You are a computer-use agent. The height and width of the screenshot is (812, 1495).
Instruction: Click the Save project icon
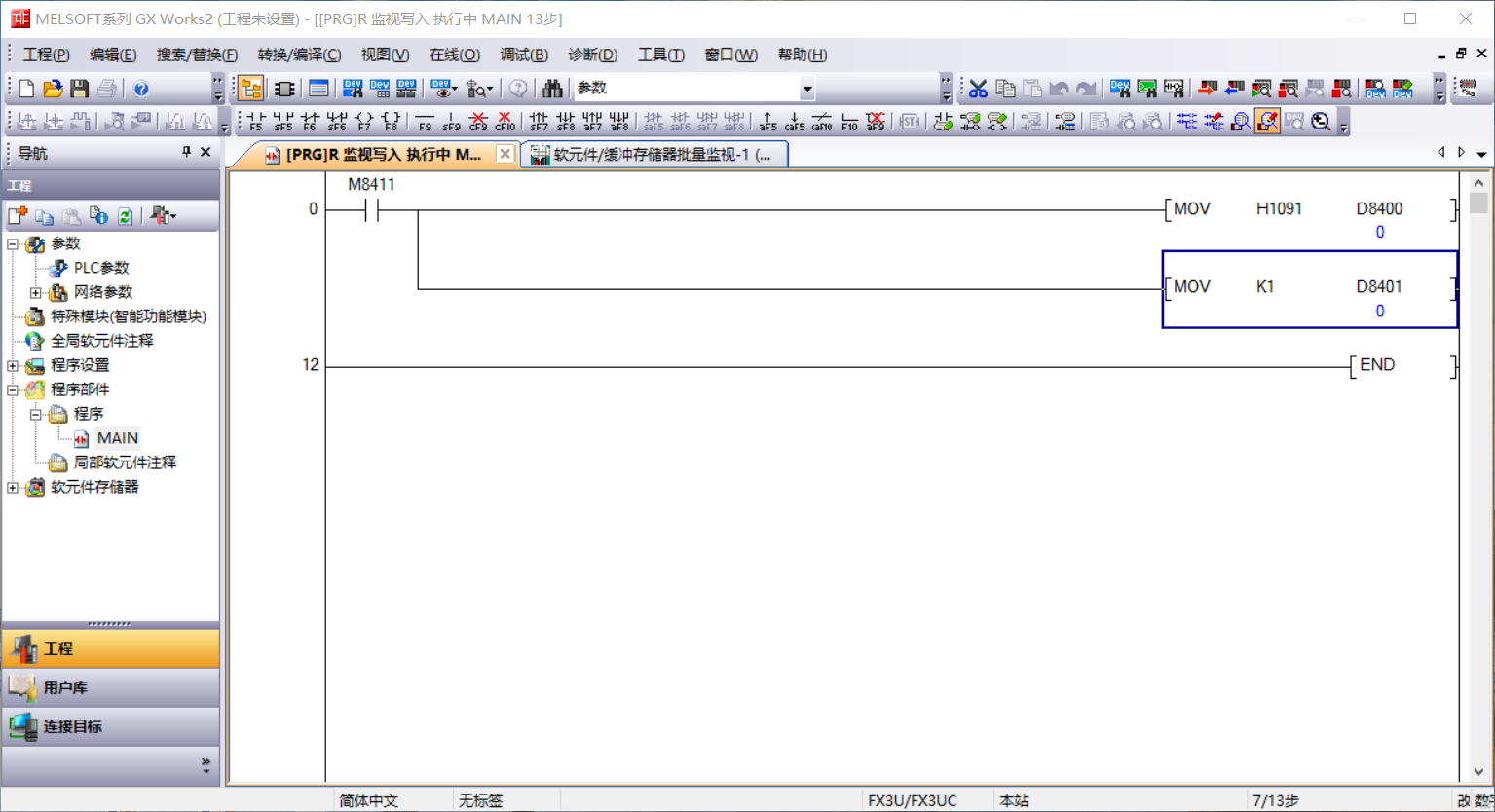click(80, 89)
